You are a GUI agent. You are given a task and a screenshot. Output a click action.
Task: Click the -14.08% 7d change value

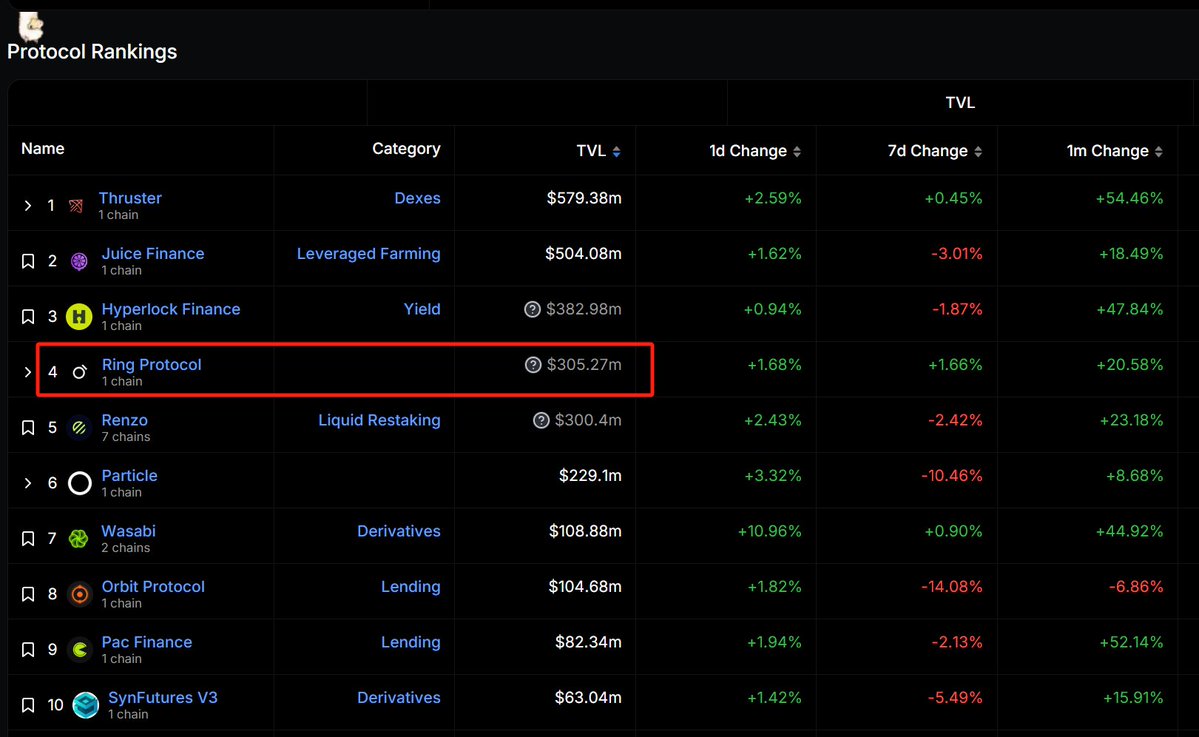pyautogui.click(x=951, y=586)
